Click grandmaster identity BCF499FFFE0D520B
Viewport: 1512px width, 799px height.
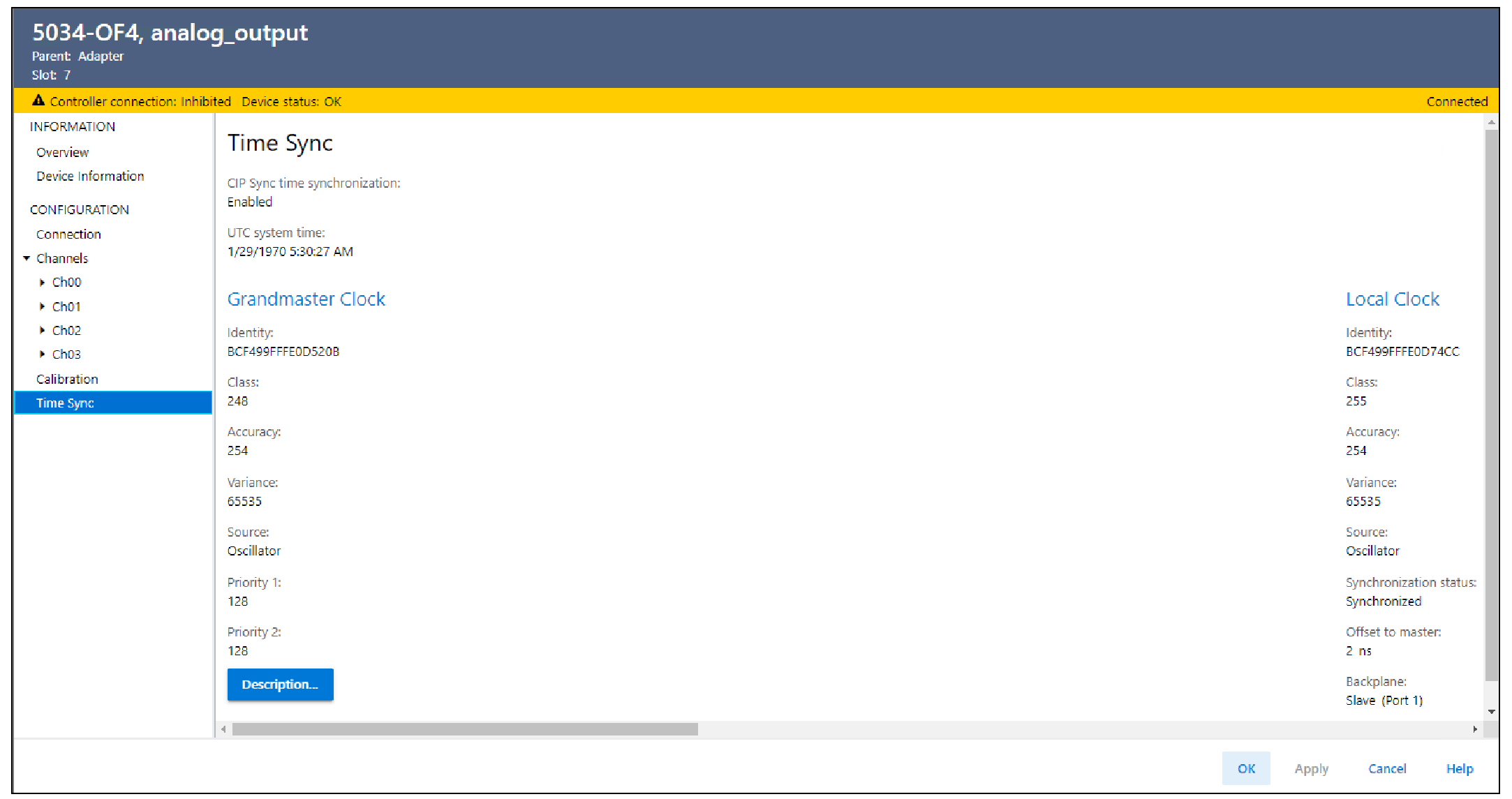point(283,352)
